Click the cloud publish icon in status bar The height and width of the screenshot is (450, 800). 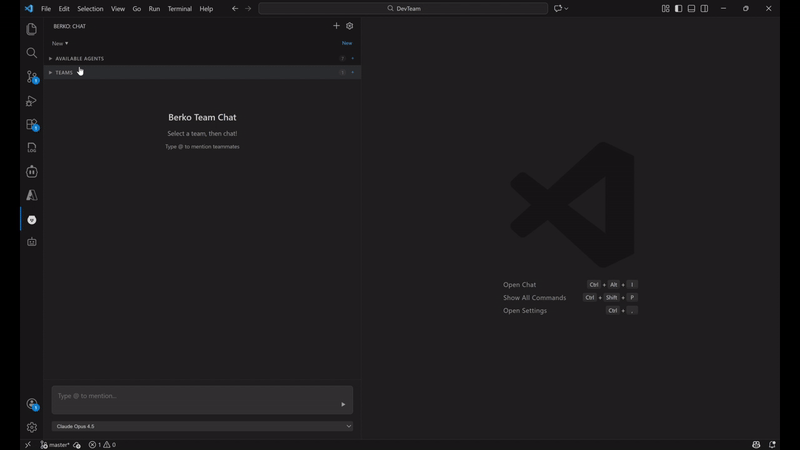pyautogui.click(x=77, y=444)
